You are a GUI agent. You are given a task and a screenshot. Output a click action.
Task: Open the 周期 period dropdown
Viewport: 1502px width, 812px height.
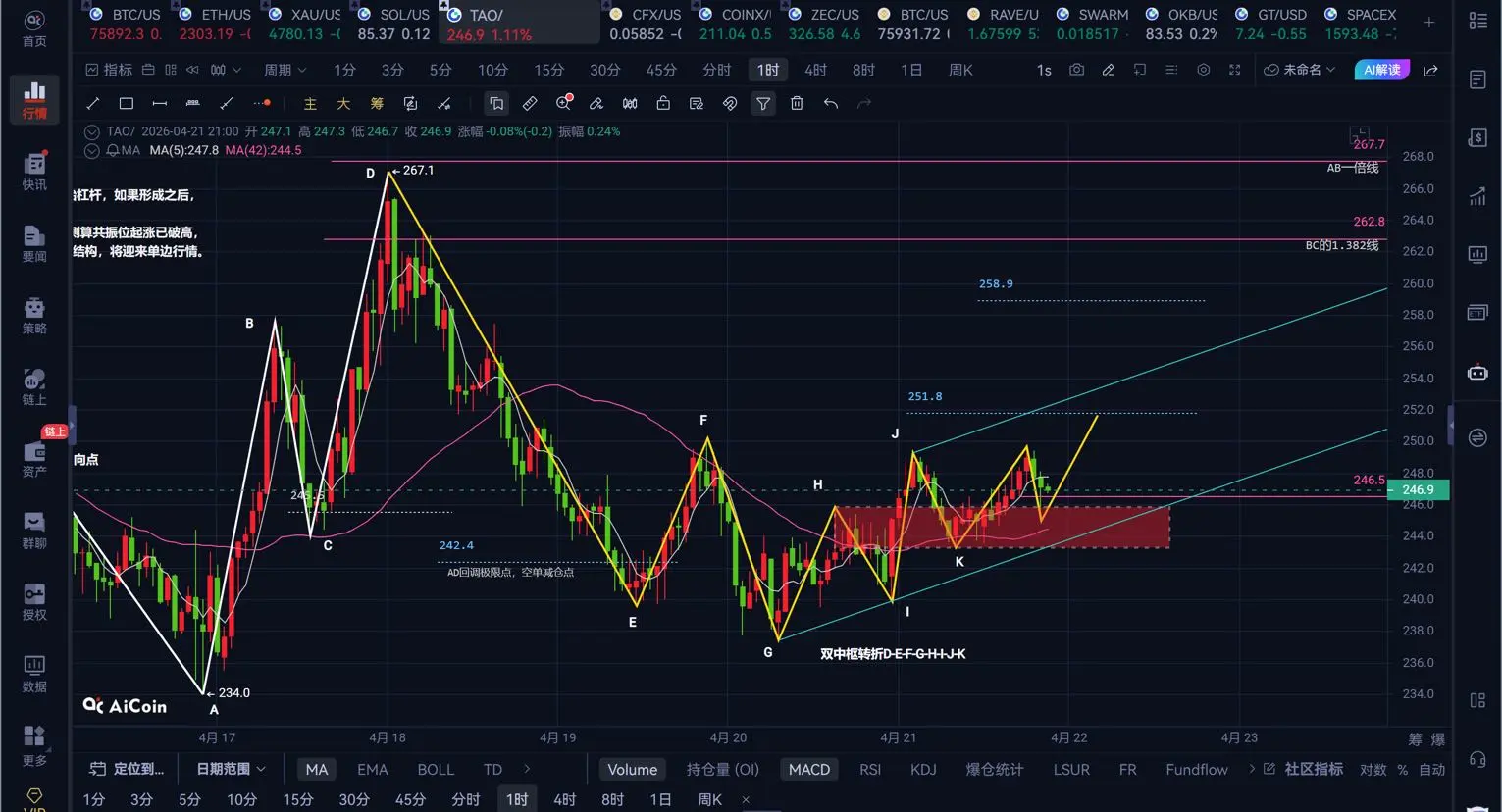pos(285,70)
